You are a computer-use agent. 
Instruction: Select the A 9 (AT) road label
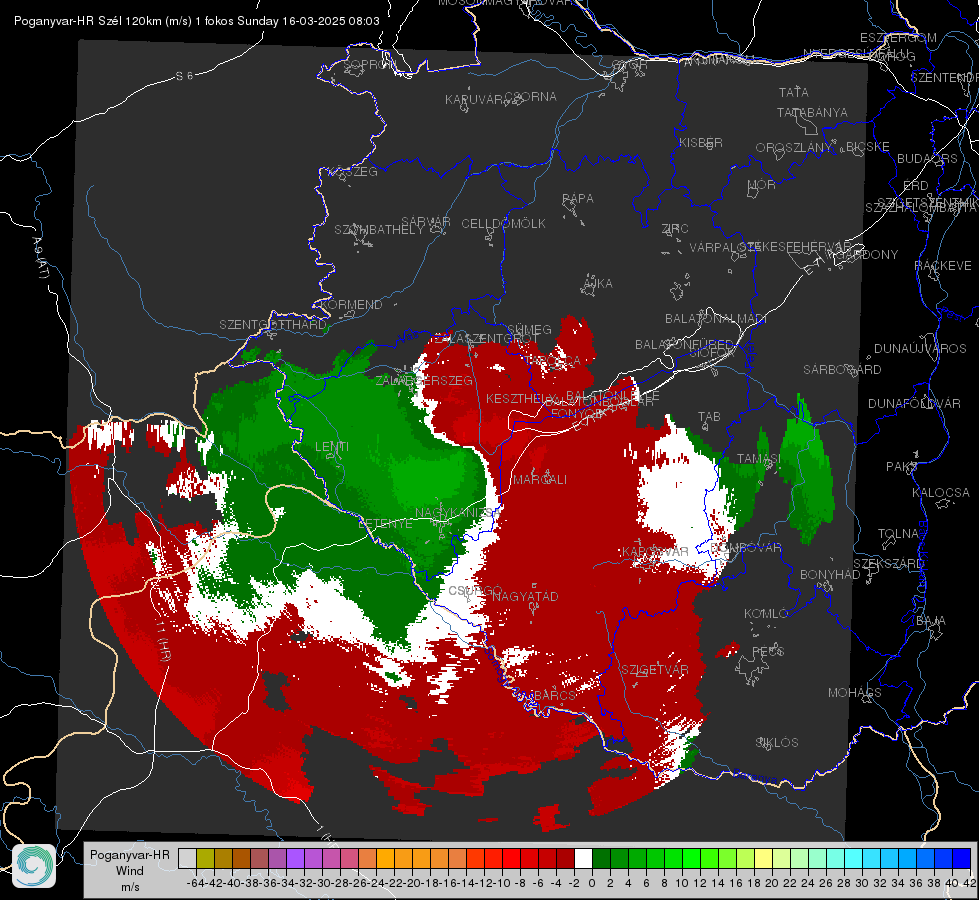pyautogui.click(x=41, y=258)
